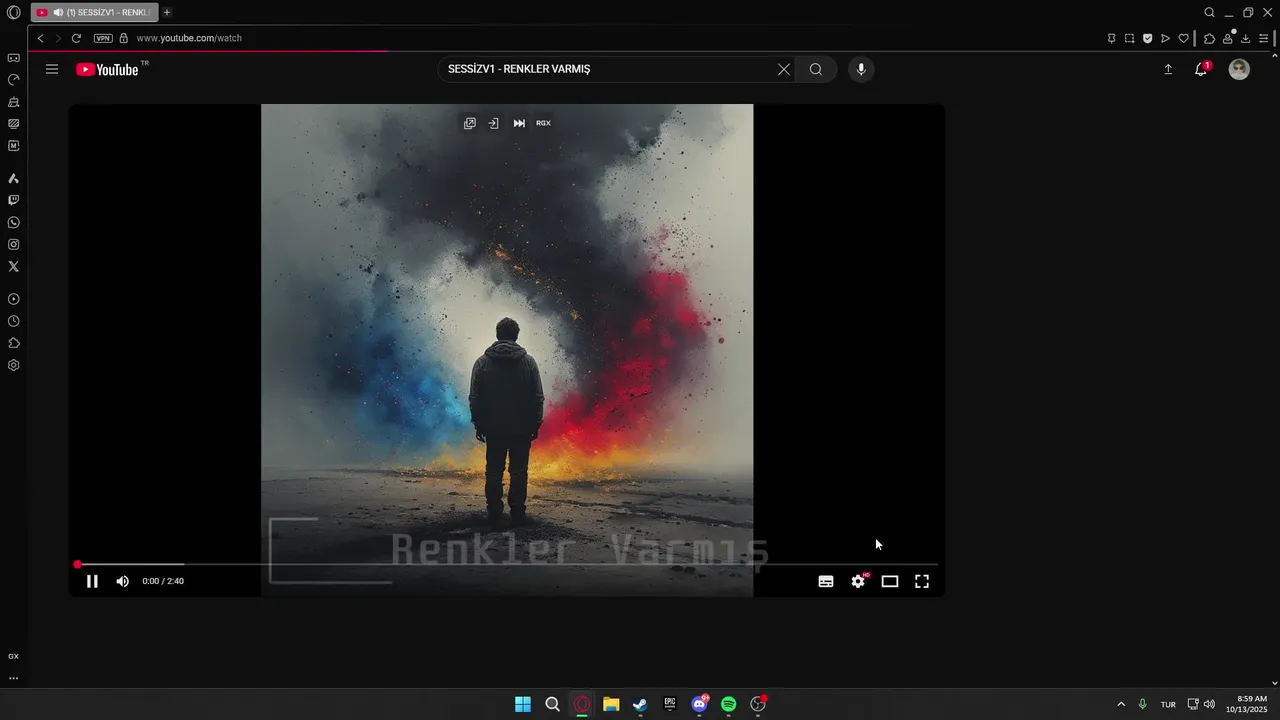Open GX Control speedometer icon in sidebar
Viewport: 1280px width, 720px height.
(13, 80)
